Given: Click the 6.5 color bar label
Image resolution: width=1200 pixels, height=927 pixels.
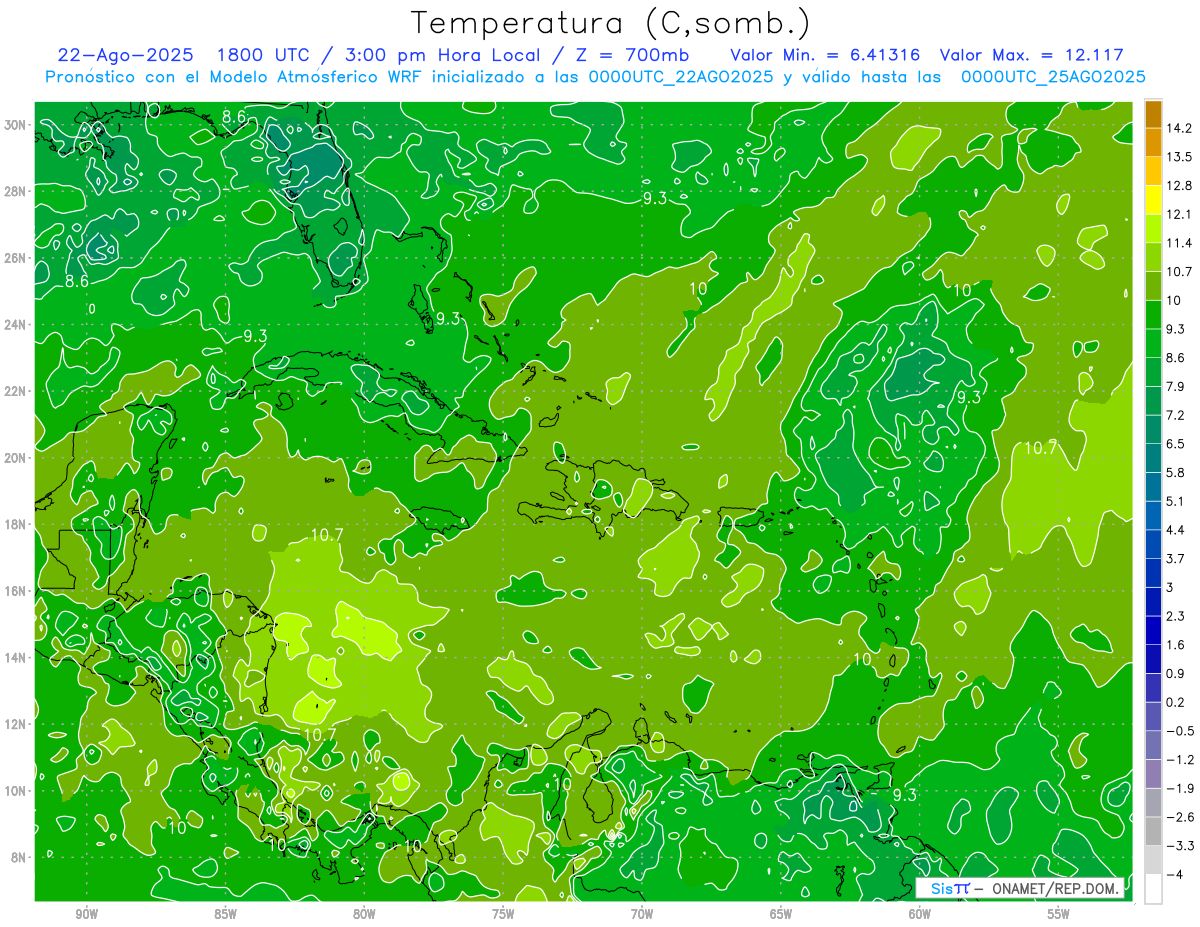Looking at the screenshot, I should 1176,444.
